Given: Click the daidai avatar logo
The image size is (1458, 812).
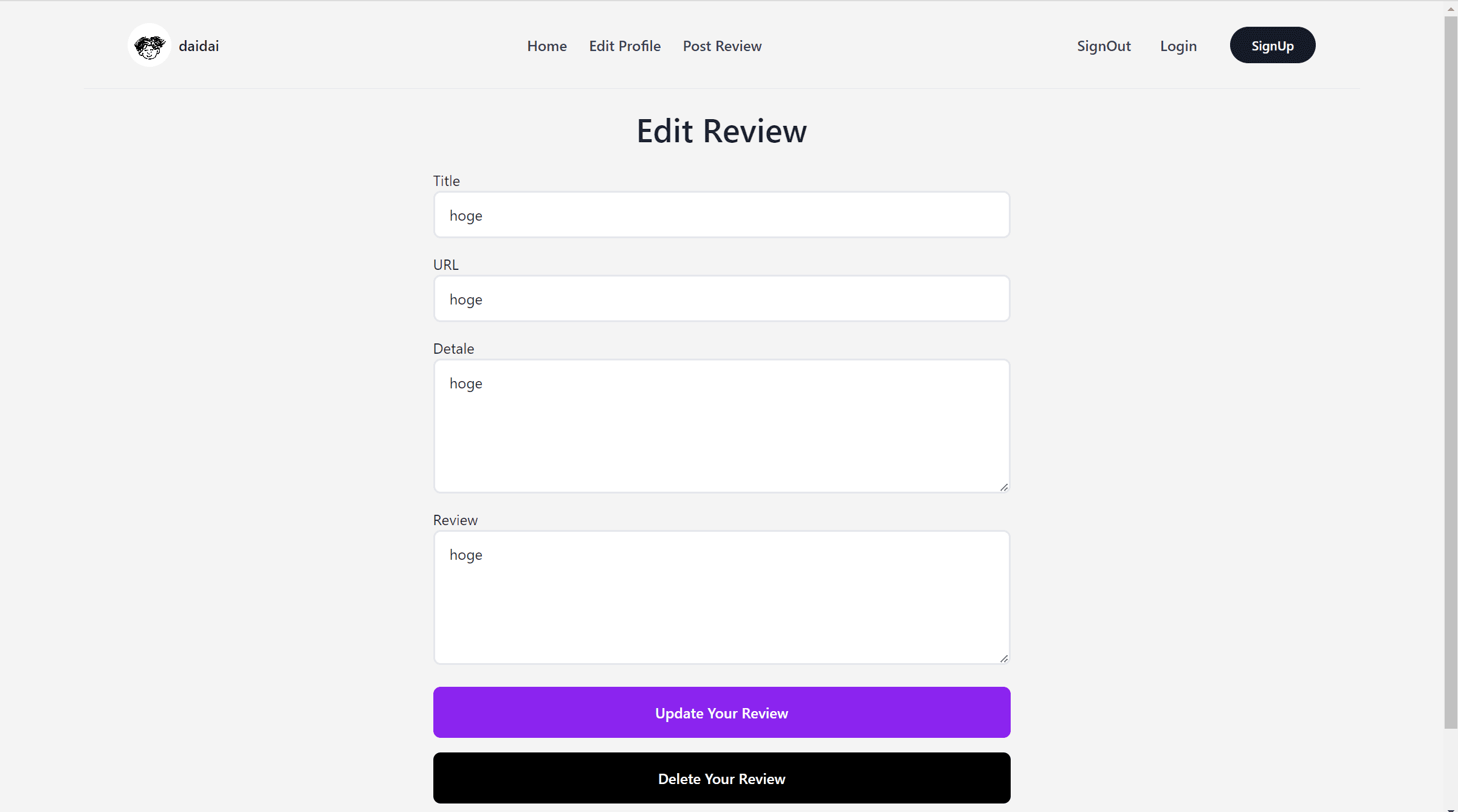Looking at the screenshot, I should pyautogui.click(x=150, y=46).
